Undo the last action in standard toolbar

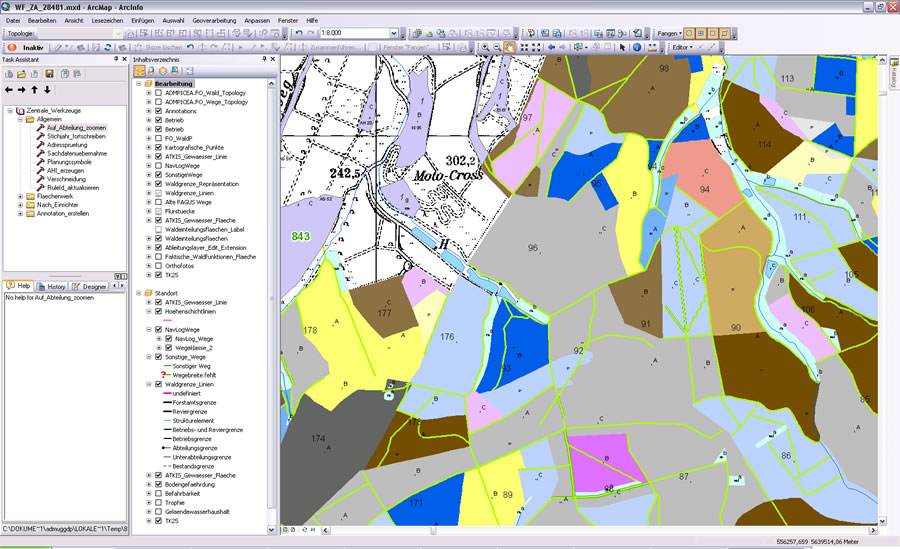click(x=299, y=33)
